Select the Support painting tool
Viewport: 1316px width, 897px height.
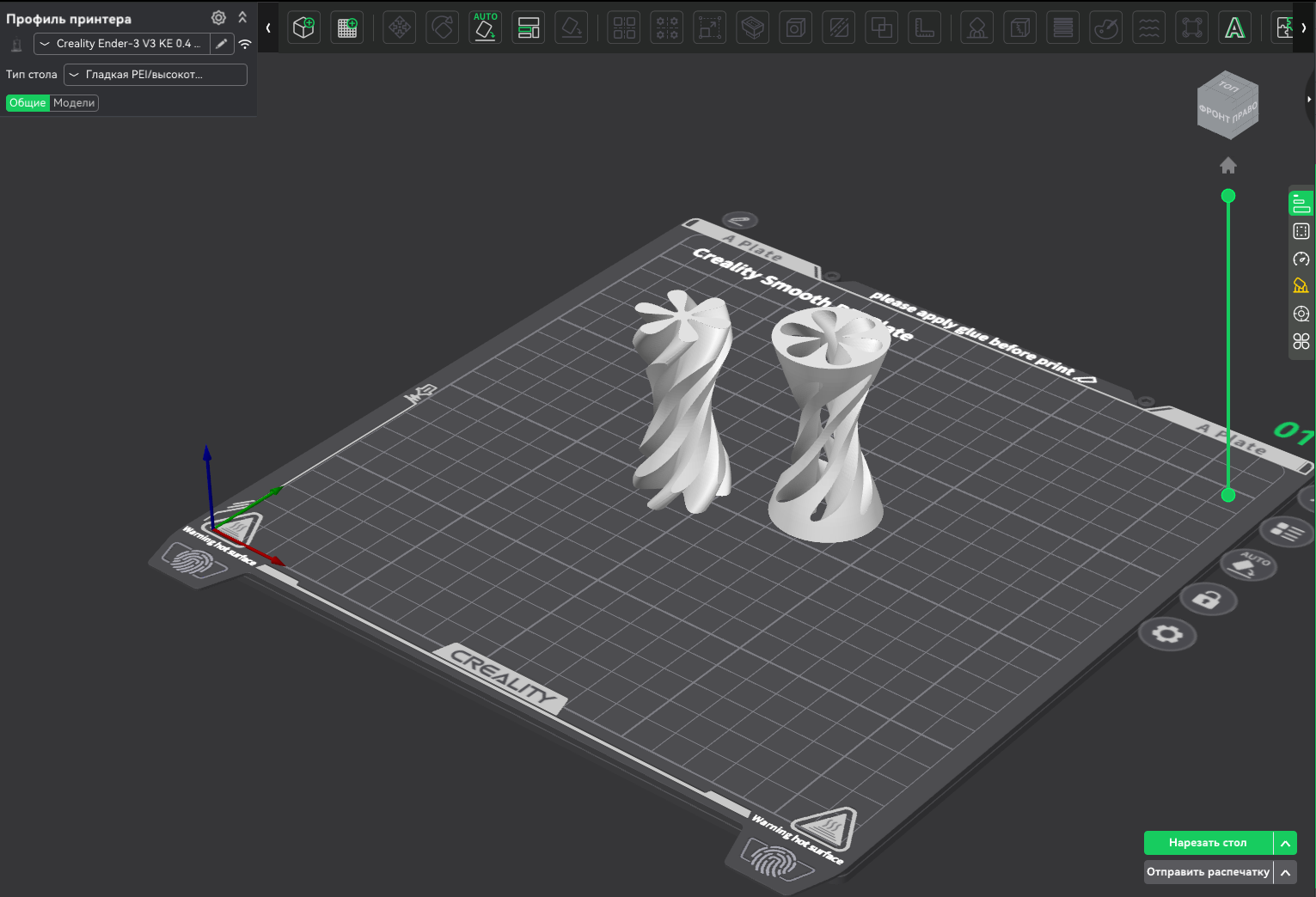977,27
